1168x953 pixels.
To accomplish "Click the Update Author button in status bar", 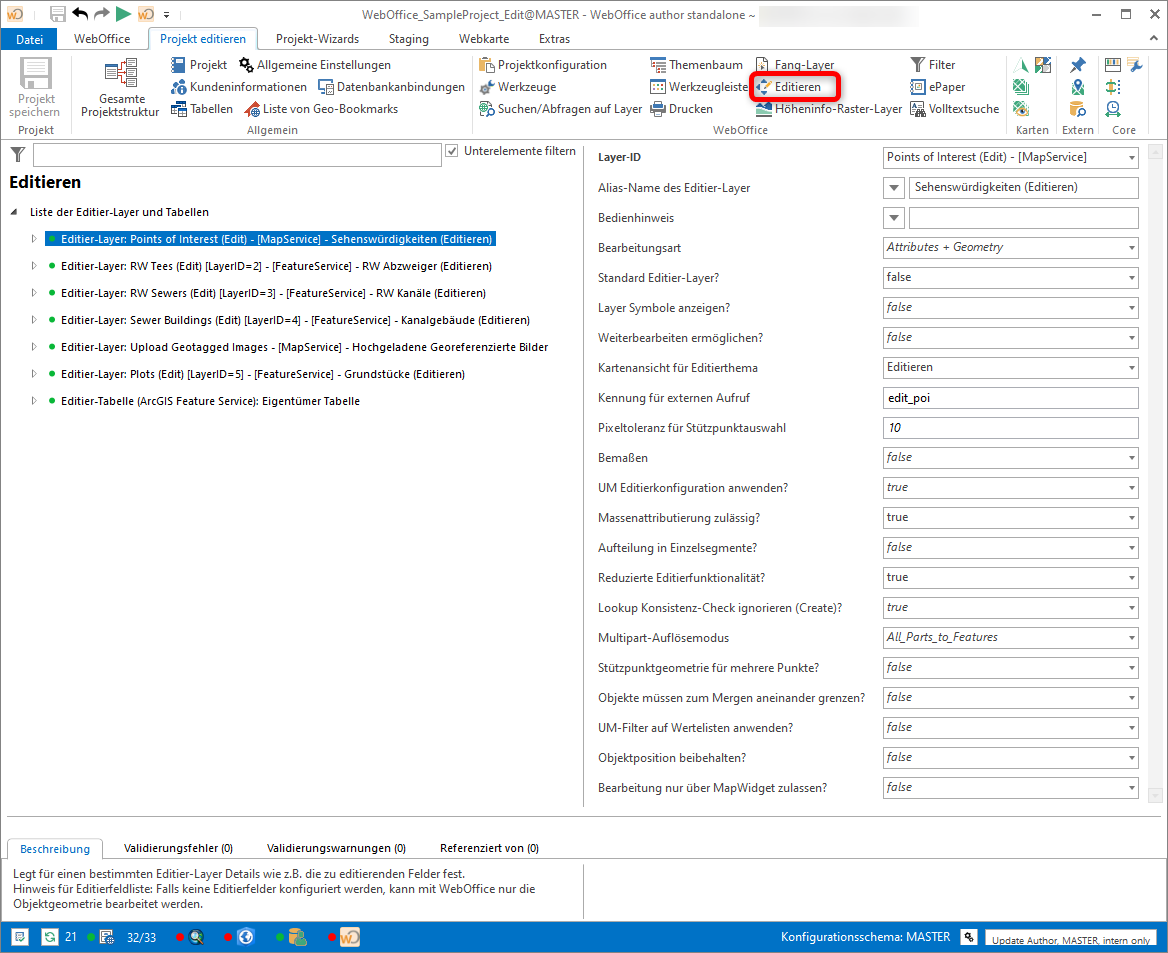I will pos(1071,938).
